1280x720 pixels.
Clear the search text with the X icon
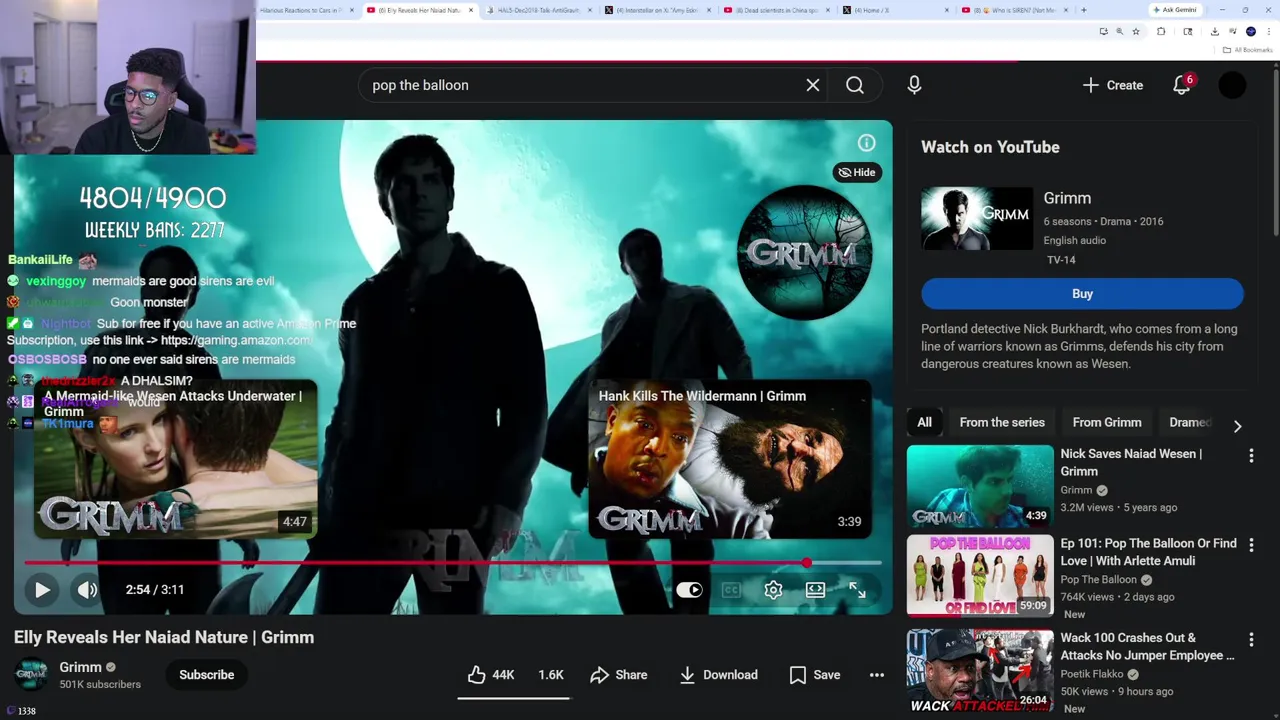click(813, 85)
